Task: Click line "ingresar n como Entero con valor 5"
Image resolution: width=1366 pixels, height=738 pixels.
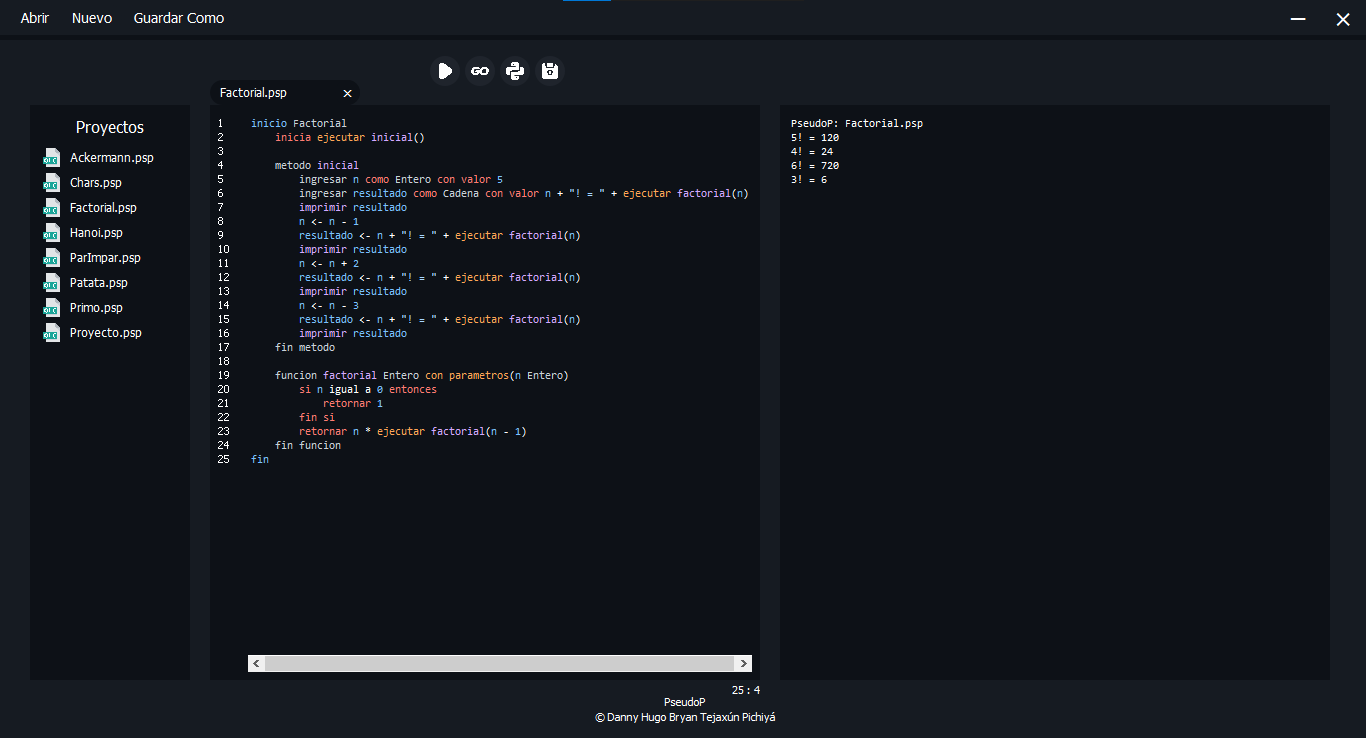Action: (401, 179)
